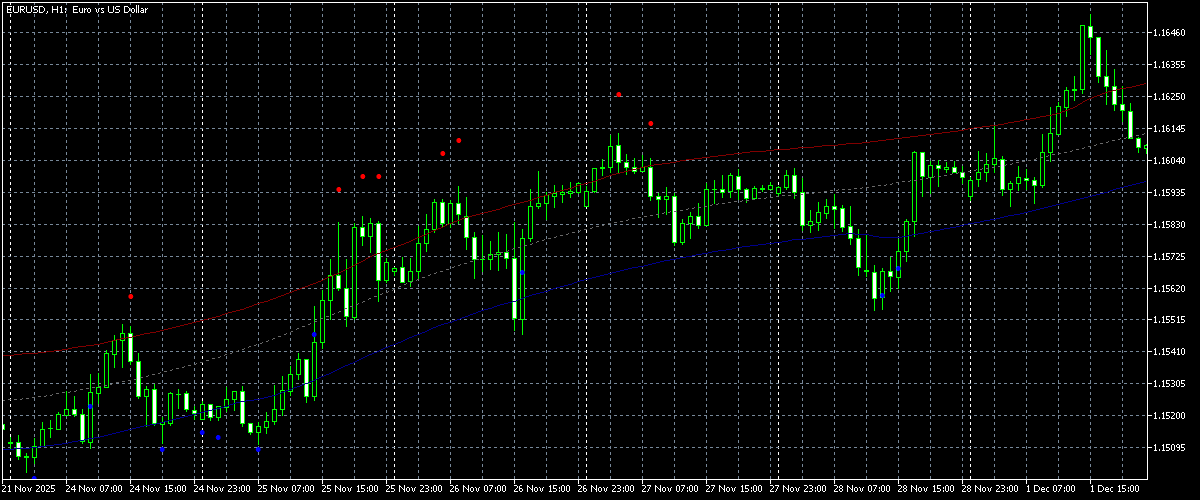1200x500 pixels.
Task: Click the 1.15620 level on the price axis
Action: [1169, 288]
